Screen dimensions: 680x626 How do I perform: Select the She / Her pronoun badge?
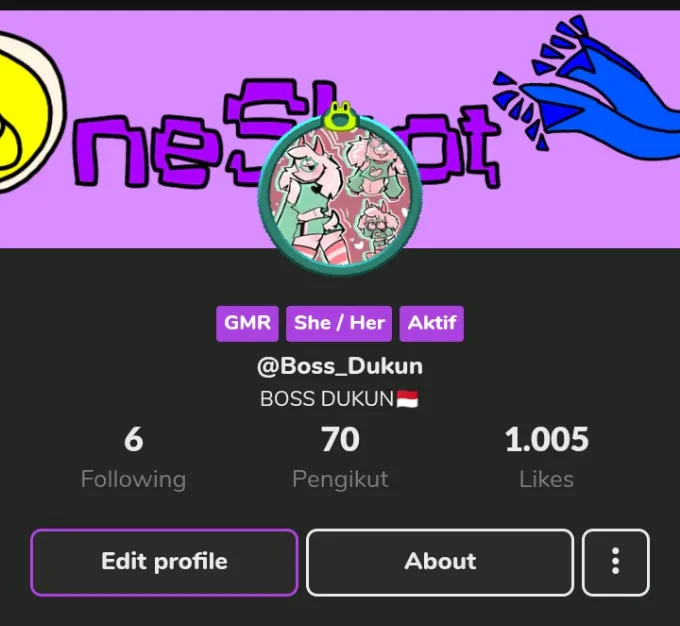pos(339,324)
